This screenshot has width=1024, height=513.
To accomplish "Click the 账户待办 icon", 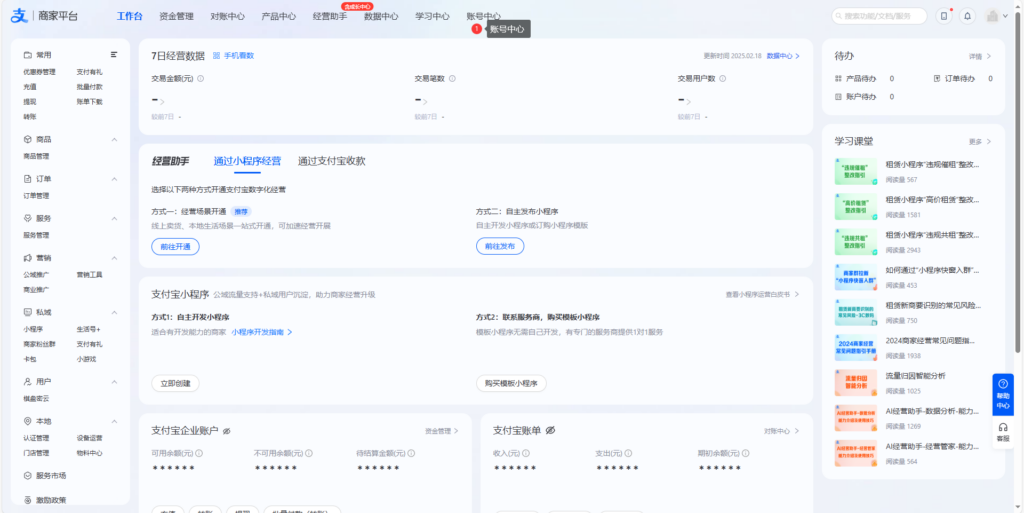I will click(x=839, y=97).
